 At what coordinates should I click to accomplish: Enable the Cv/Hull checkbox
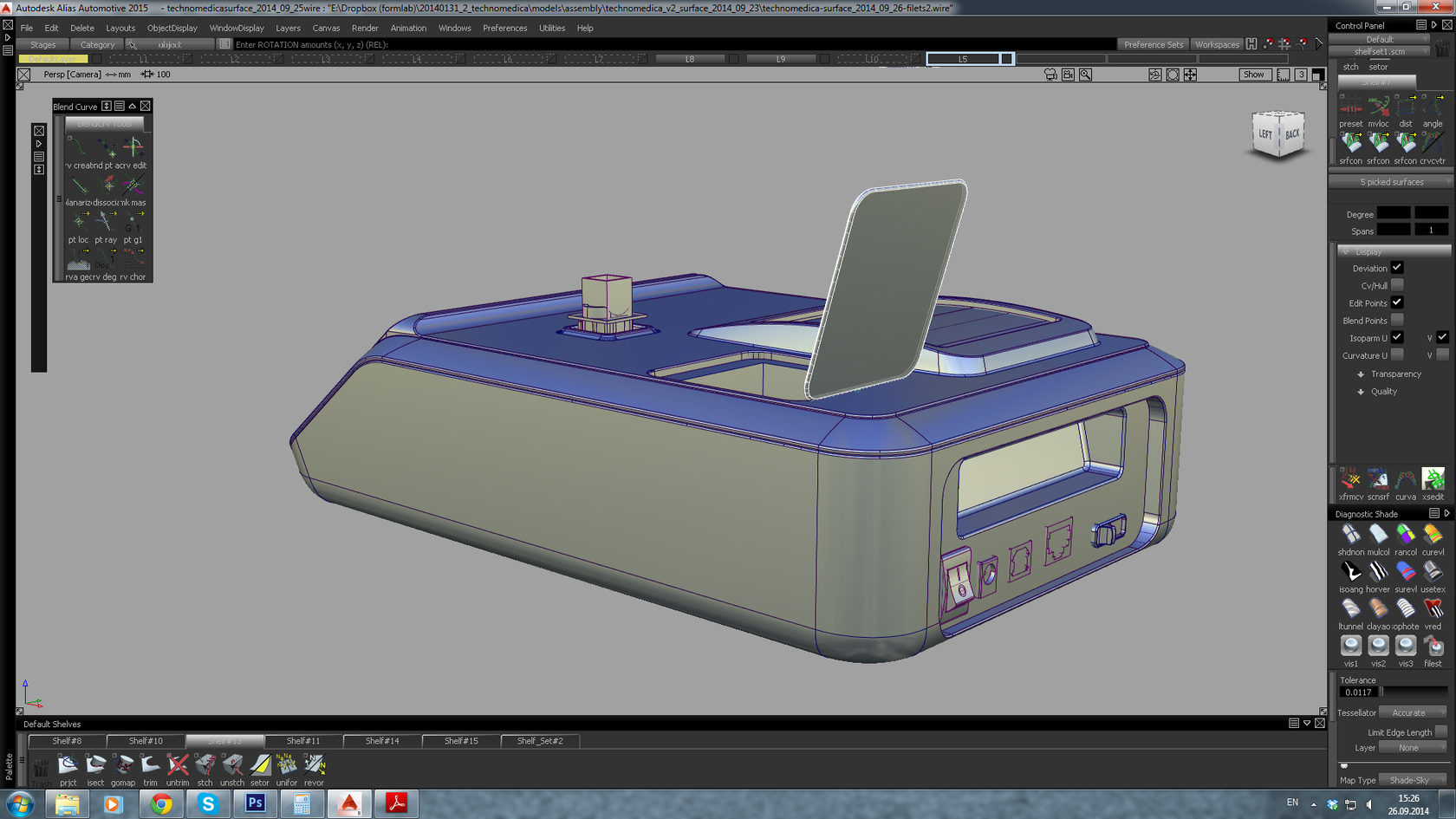point(1397,285)
